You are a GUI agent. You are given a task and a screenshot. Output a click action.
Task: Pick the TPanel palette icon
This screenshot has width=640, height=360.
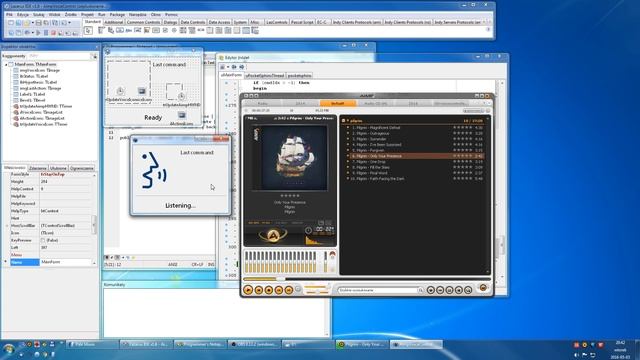[237, 31]
